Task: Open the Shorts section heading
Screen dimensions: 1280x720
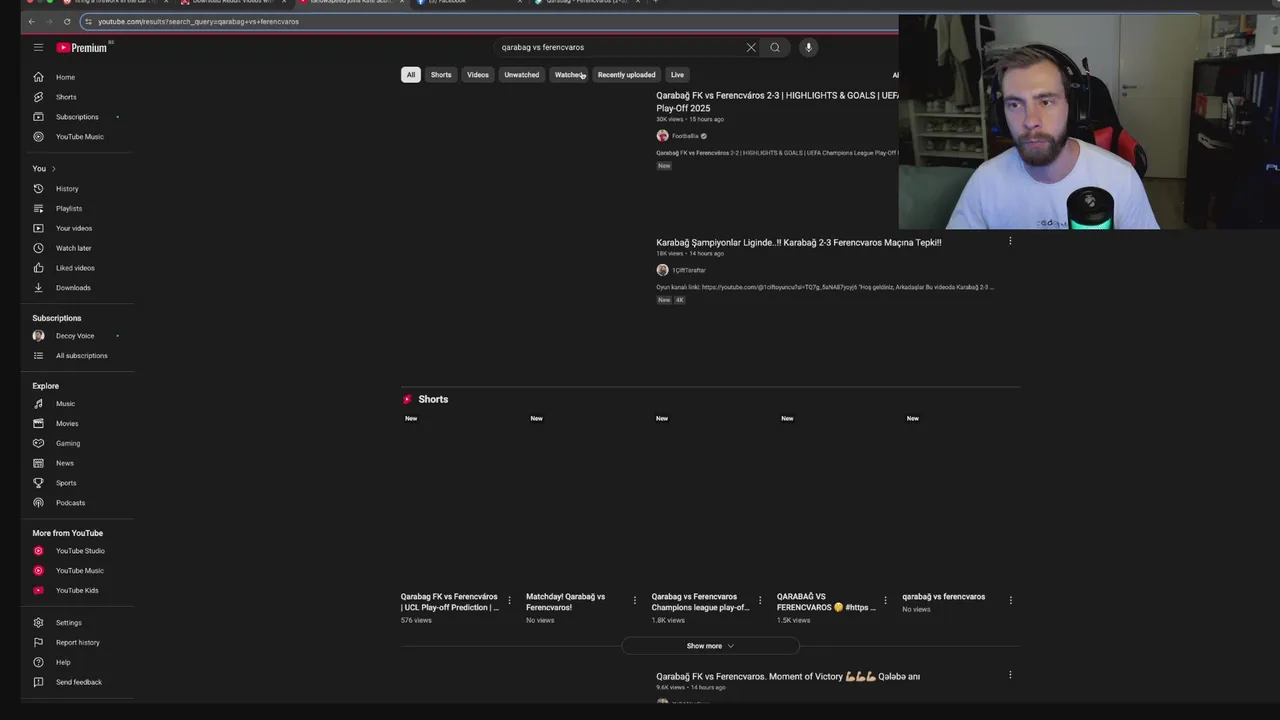Action: tap(433, 399)
